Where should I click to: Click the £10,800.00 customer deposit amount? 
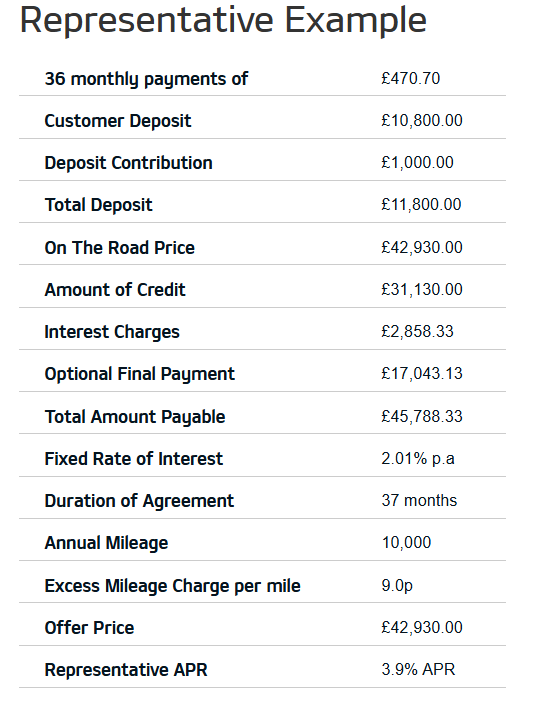[x=422, y=121]
